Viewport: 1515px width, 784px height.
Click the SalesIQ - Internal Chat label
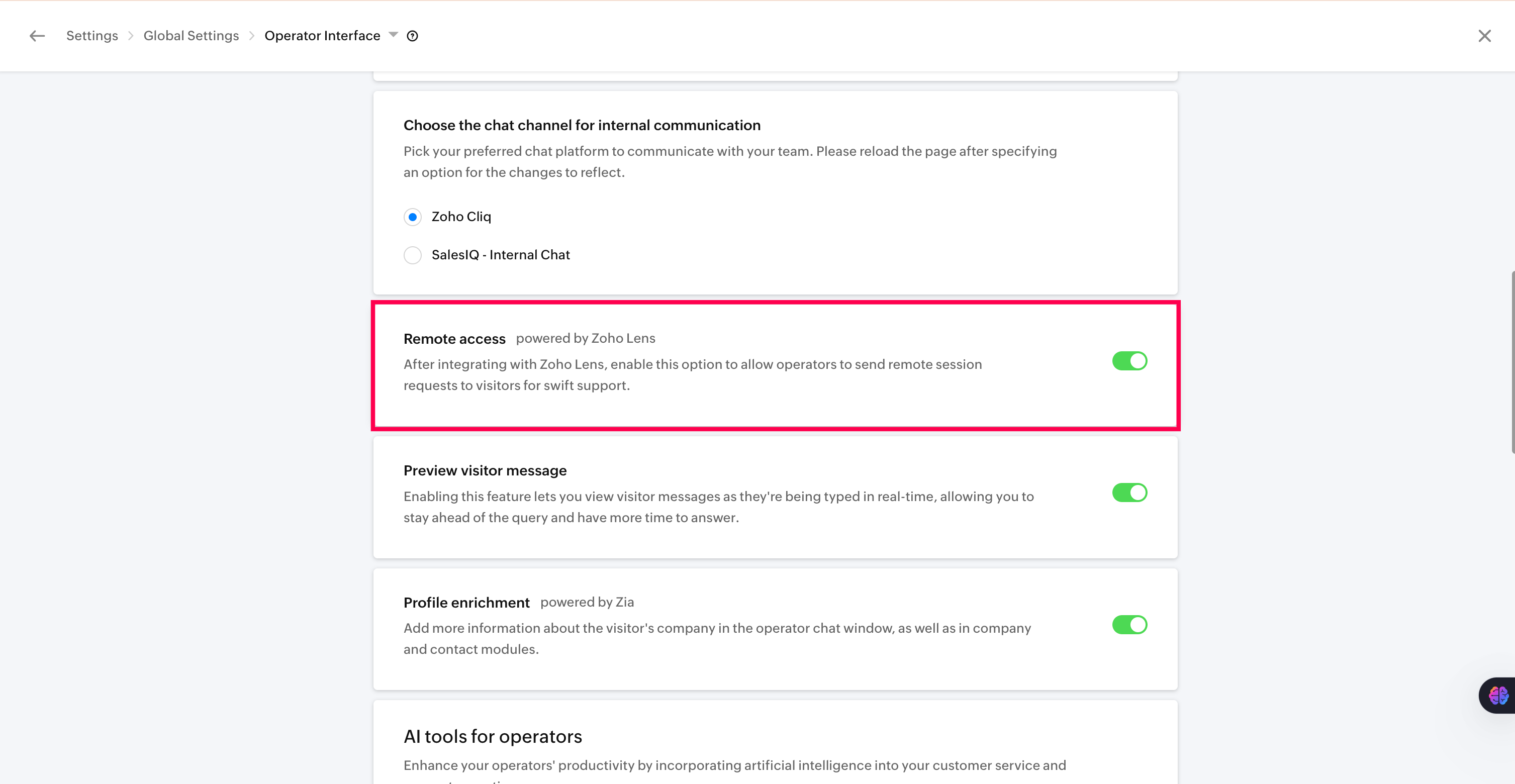tap(501, 255)
